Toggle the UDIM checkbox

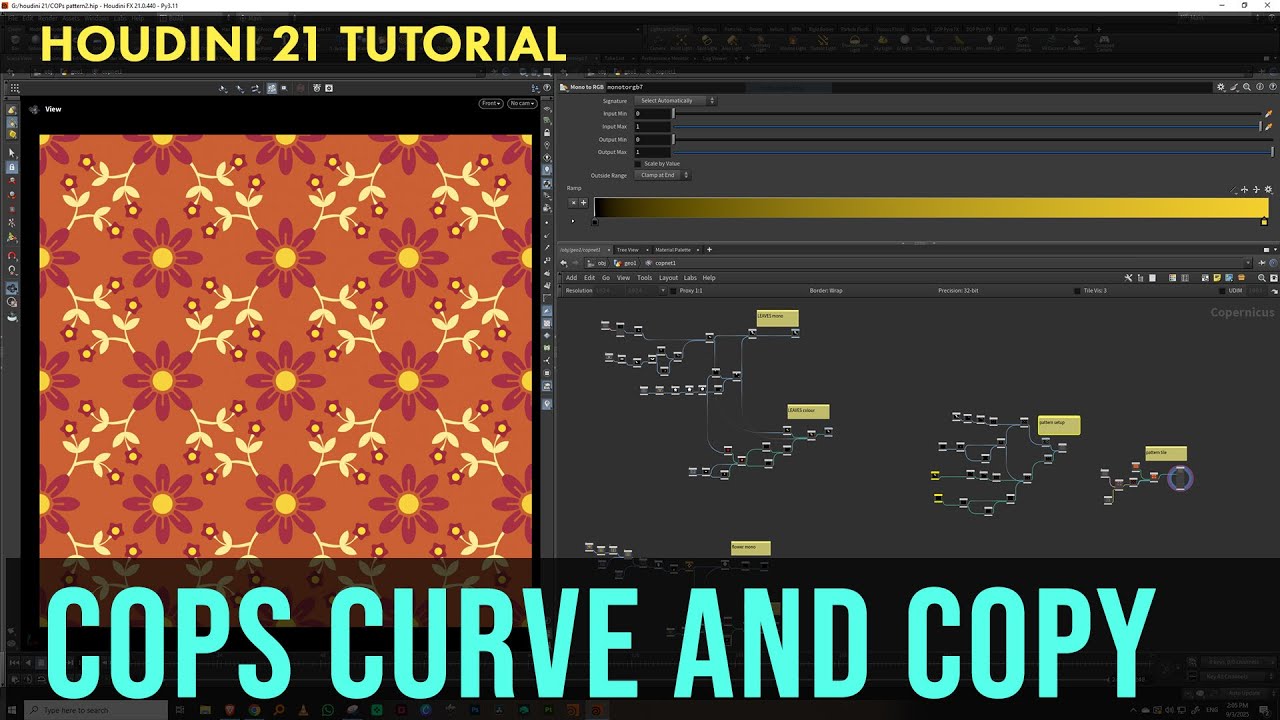[x=1222, y=291]
